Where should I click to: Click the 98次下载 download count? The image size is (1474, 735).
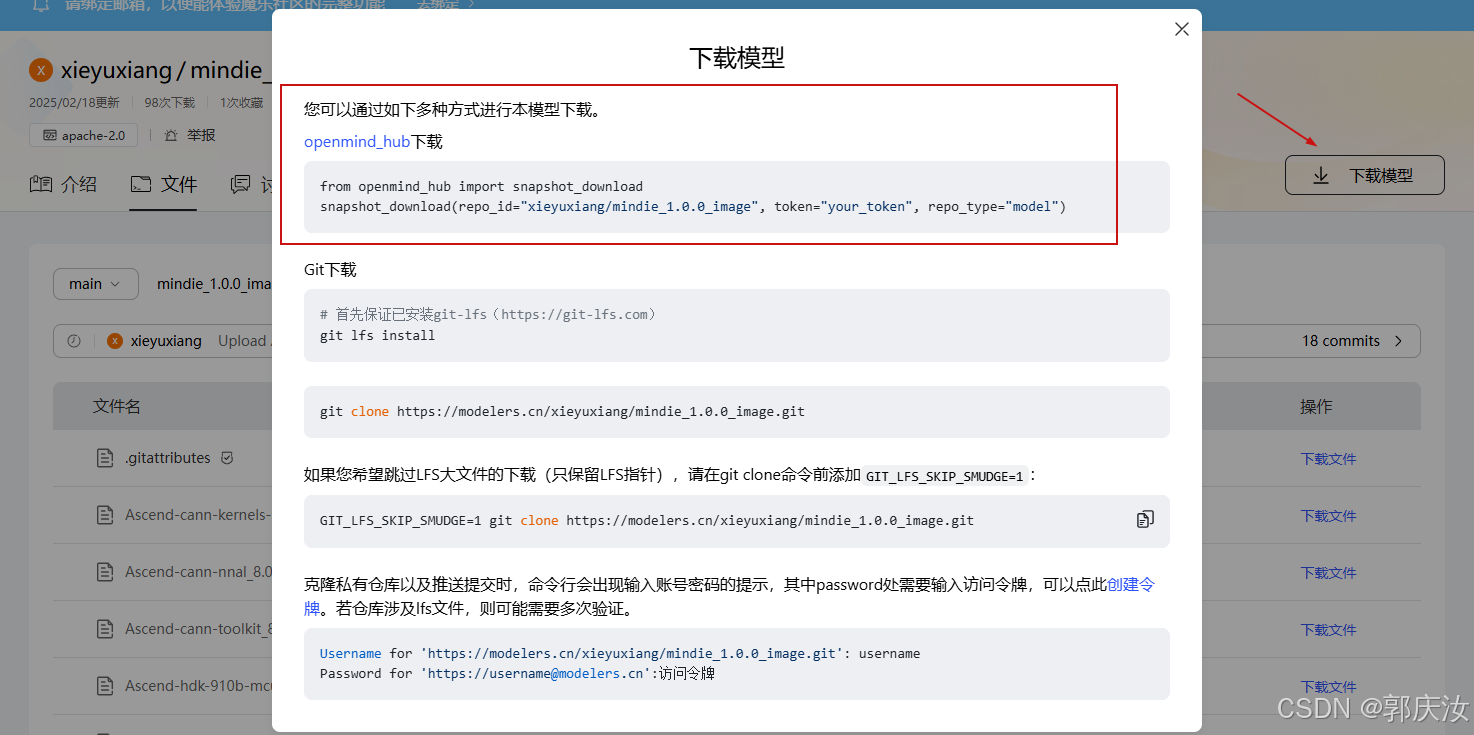pyautogui.click(x=170, y=103)
